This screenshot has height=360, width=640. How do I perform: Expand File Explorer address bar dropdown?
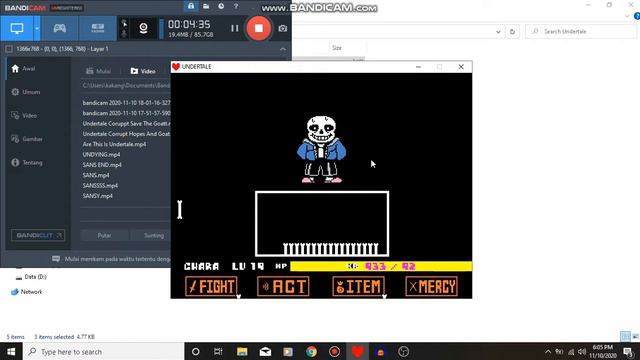pos(498,31)
